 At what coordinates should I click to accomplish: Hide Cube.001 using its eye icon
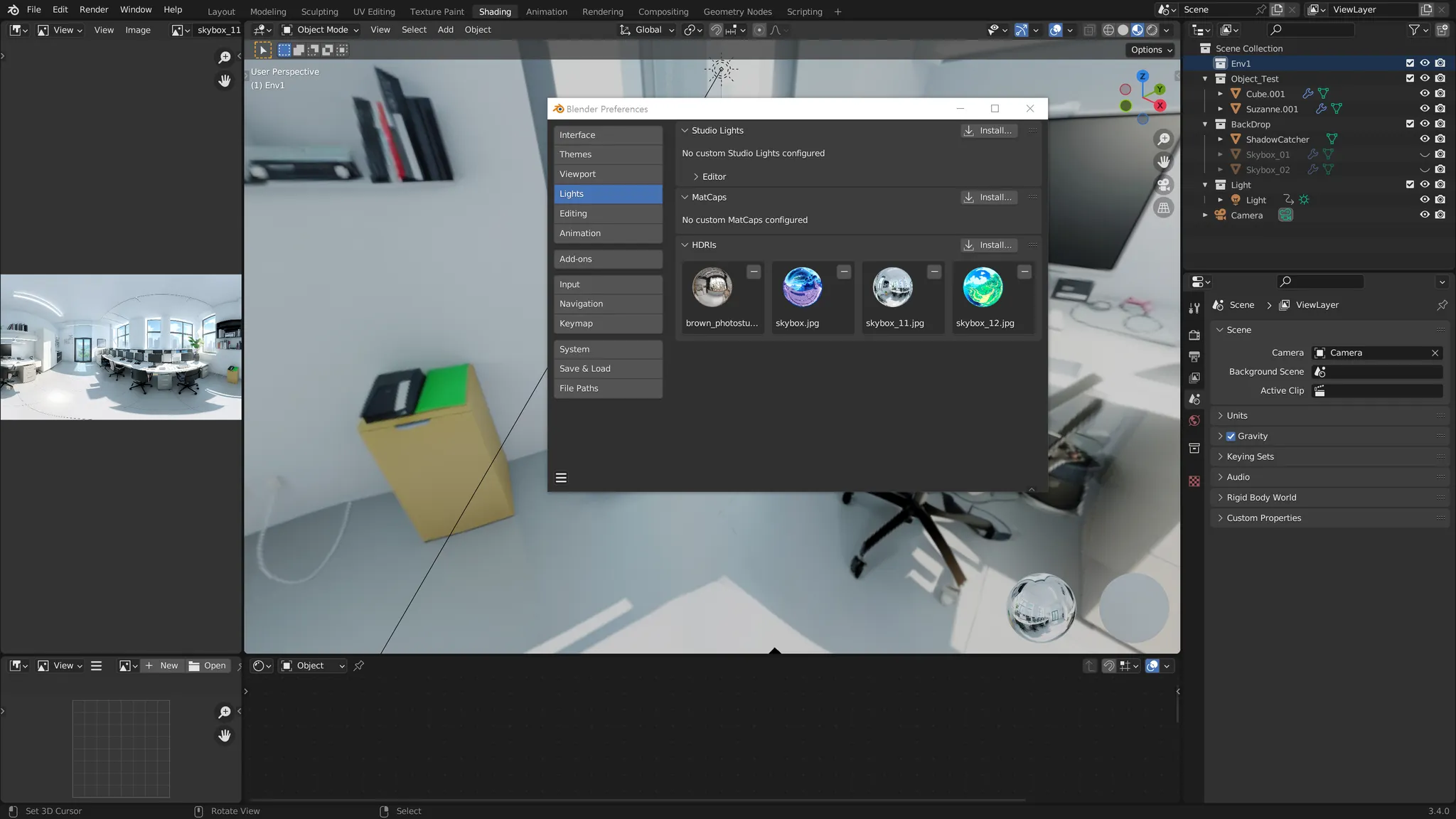click(x=1424, y=94)
